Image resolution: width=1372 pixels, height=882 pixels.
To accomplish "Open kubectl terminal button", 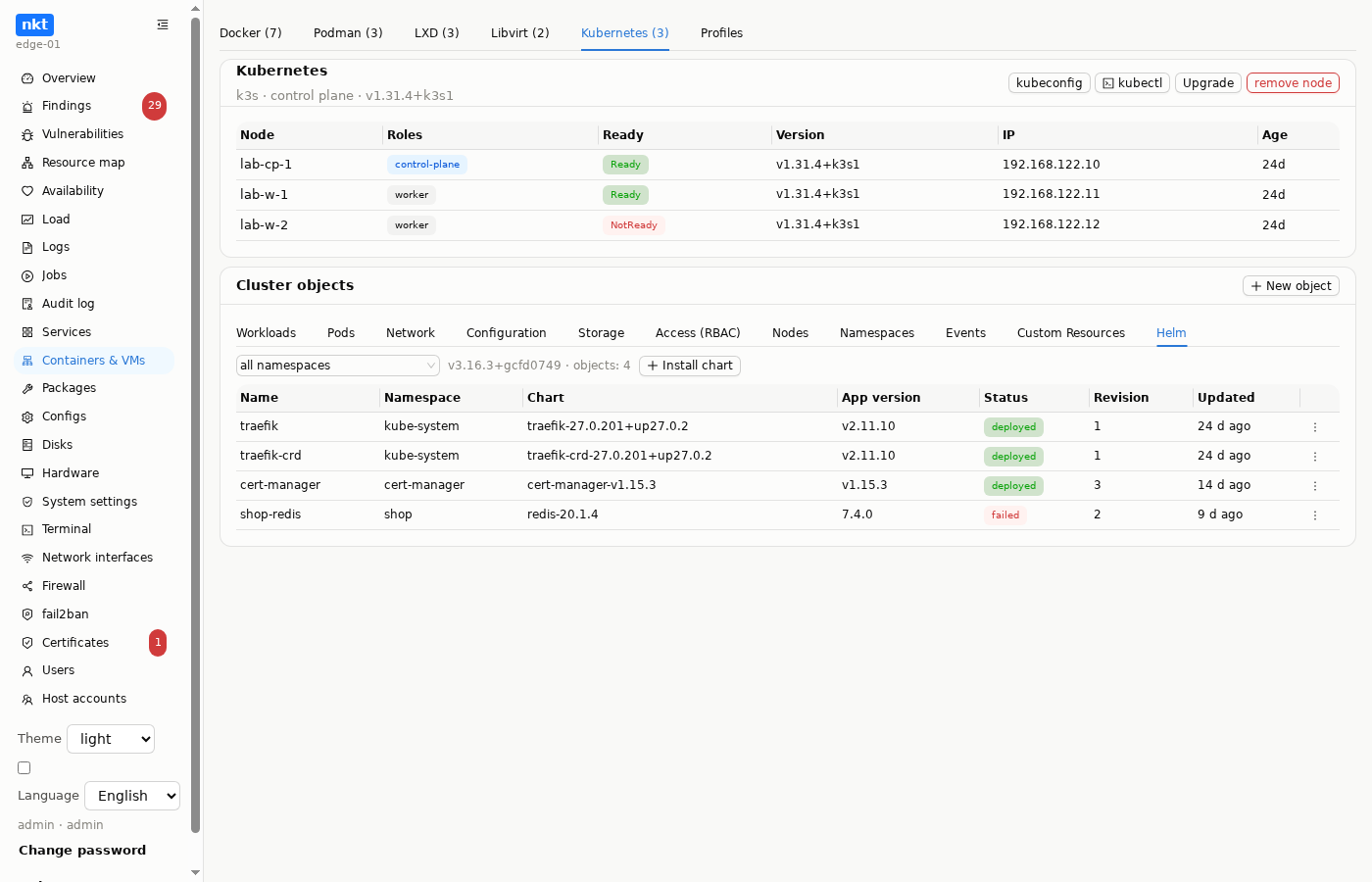I will point(1132,83).
